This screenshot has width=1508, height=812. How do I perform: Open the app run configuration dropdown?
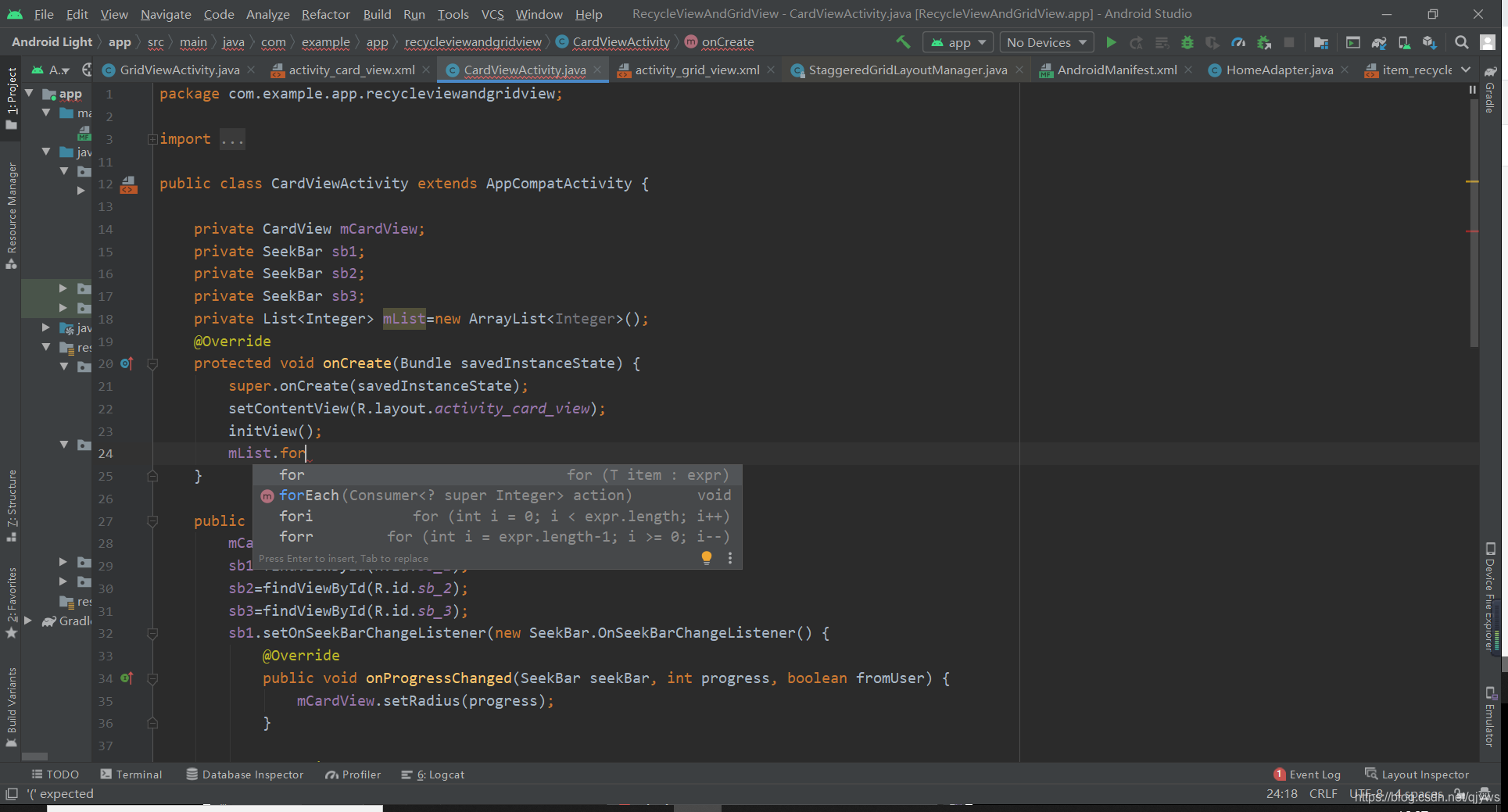point(958,42)
